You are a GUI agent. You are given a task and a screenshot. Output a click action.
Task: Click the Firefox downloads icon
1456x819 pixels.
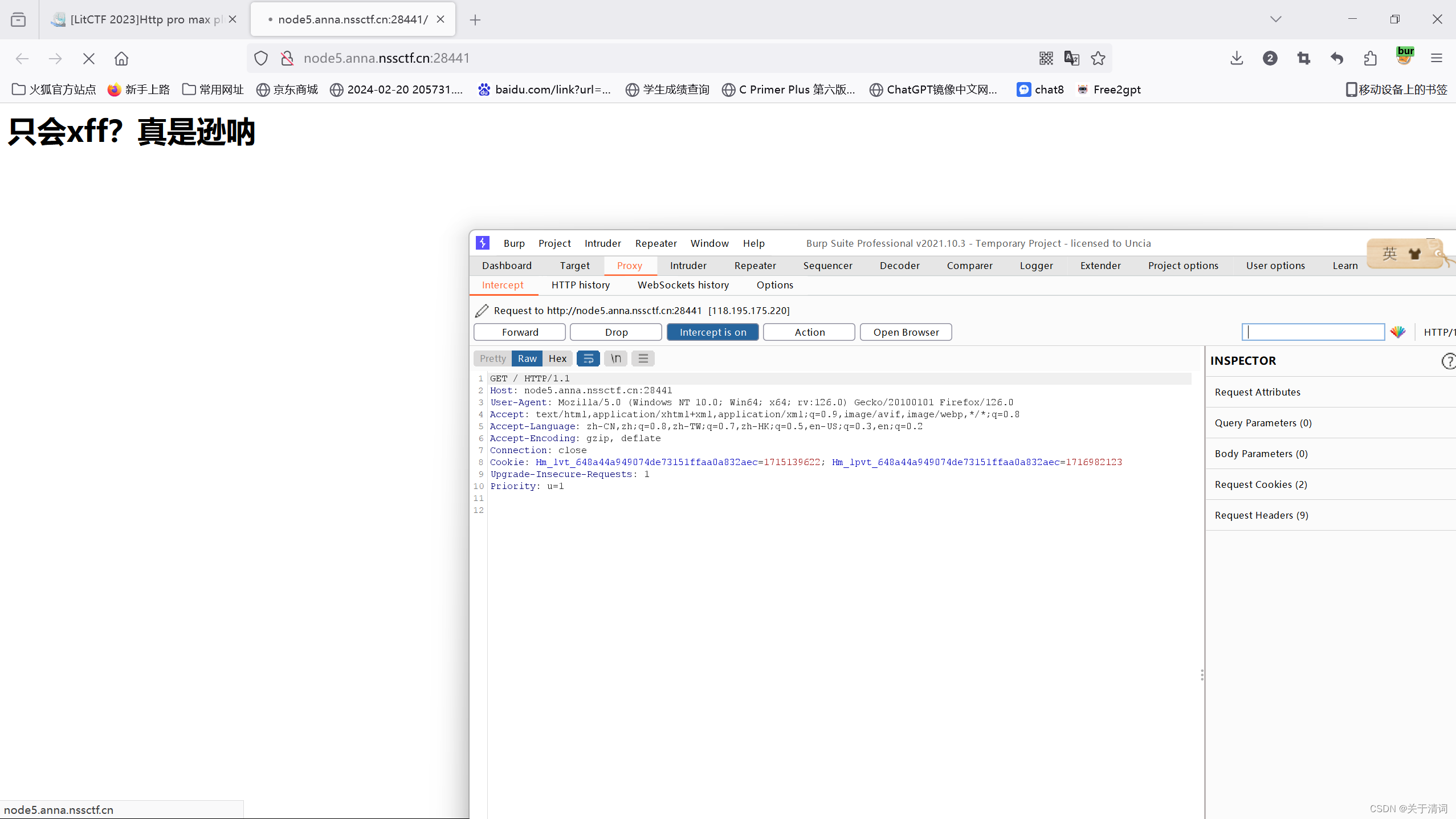[x=1237, y=58]
